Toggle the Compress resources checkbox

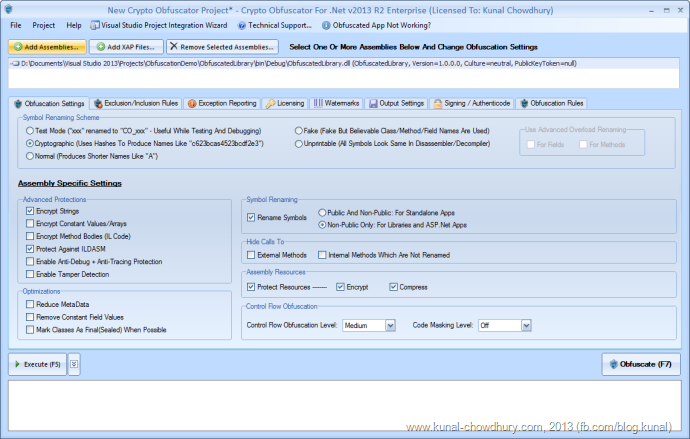click(393, 287)
